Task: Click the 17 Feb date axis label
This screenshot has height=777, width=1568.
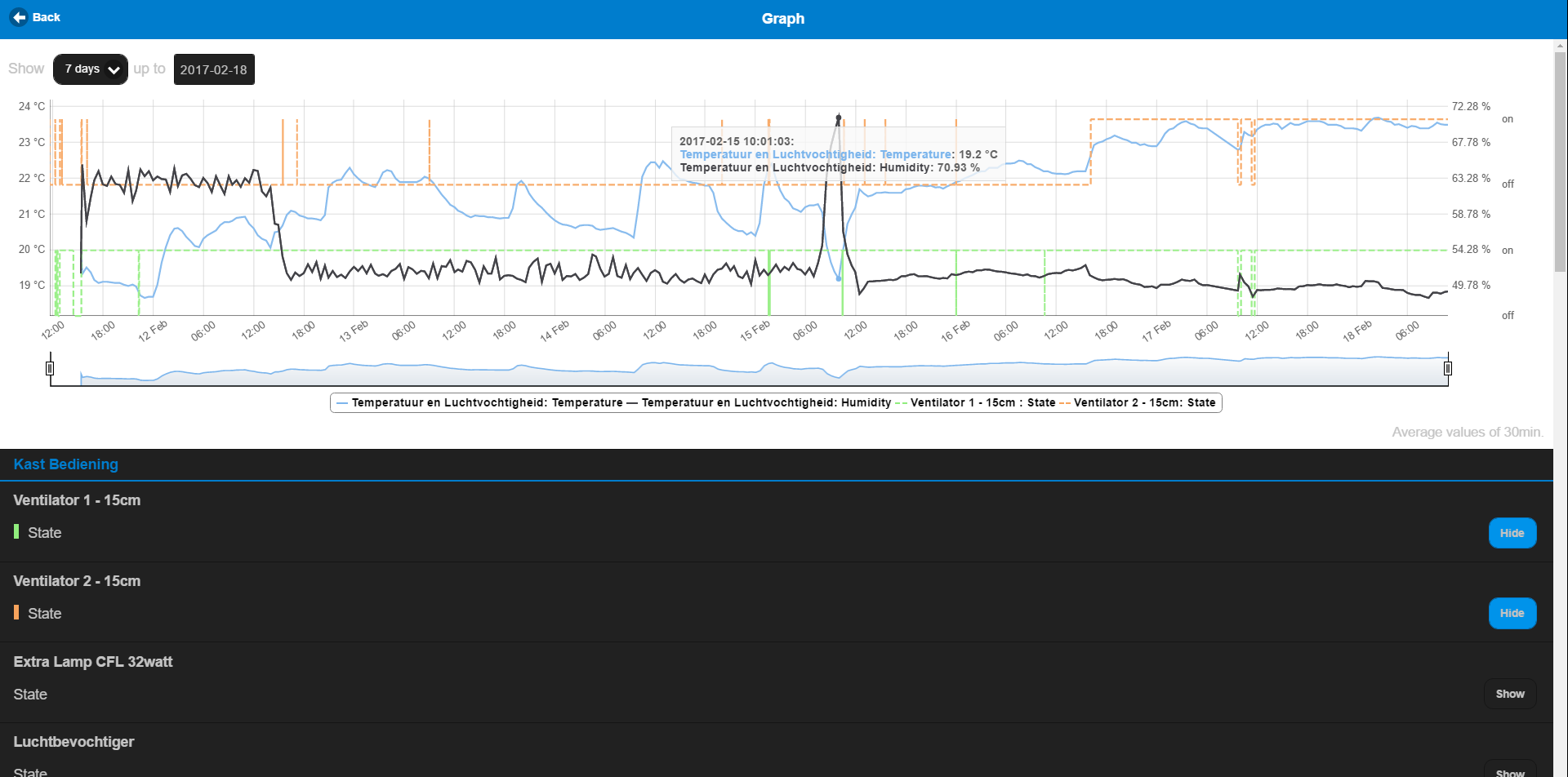Action: coord(1156,331)
